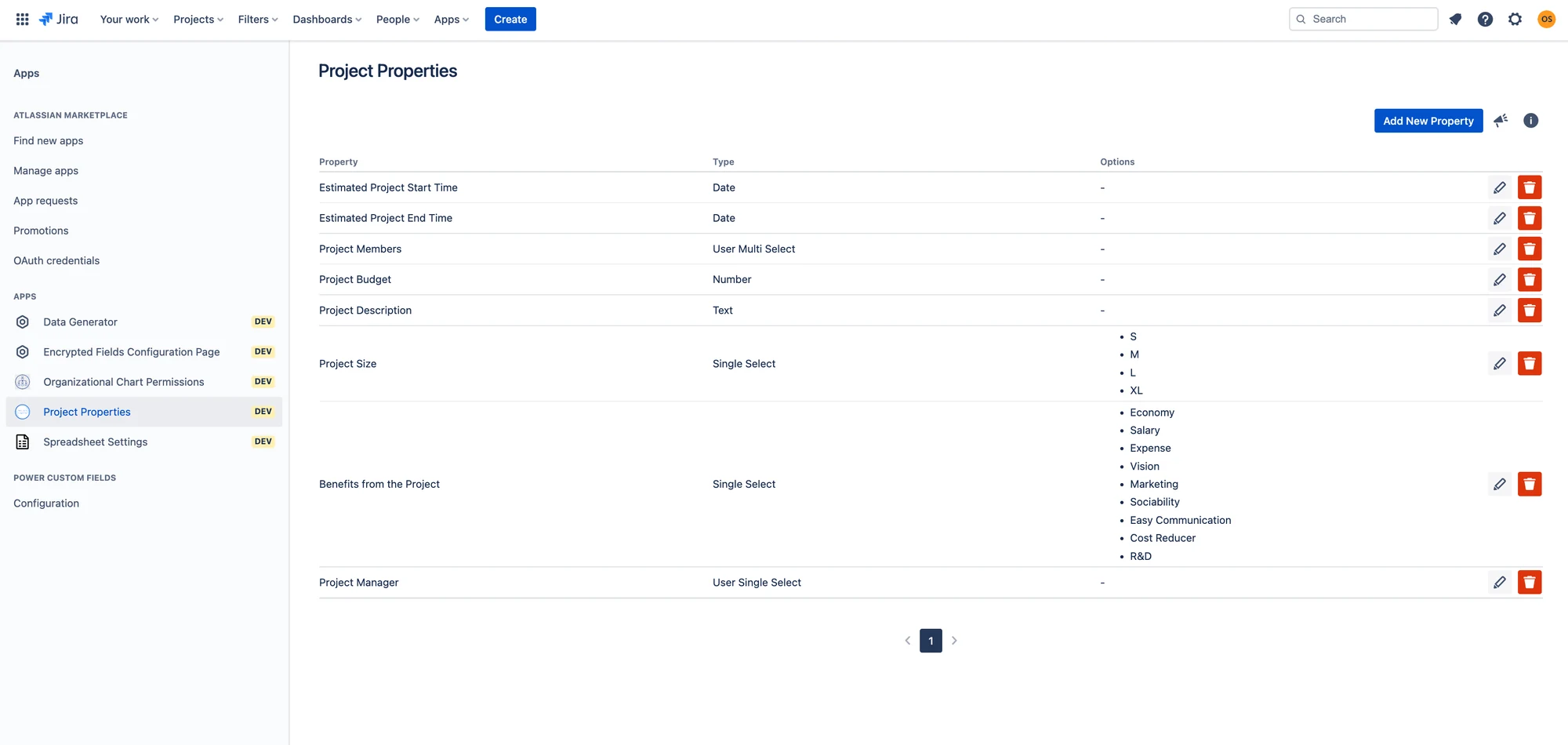
Task: Click the Create button
Action: tap(510, 19)
